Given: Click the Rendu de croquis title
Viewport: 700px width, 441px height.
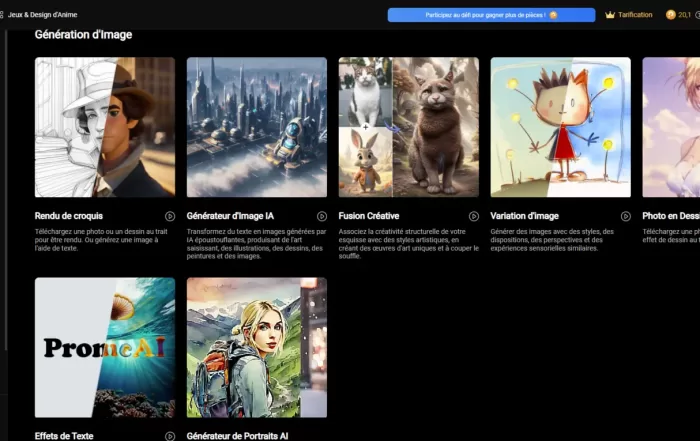Looking at the screenshot, I should 69,216.
